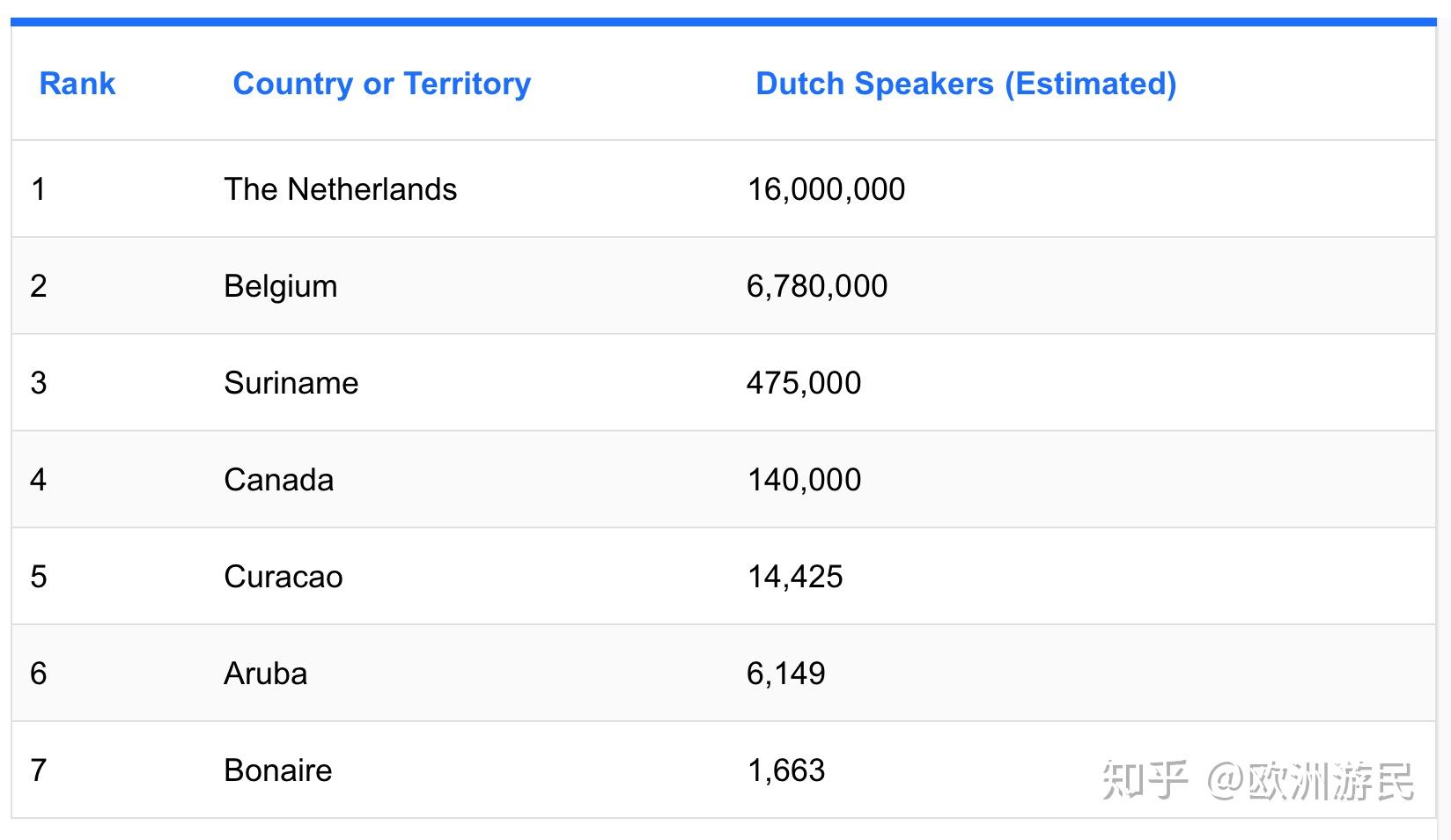Select the 6,780,000 speakers value
The image size is (1451, 840).
(817, 286)
